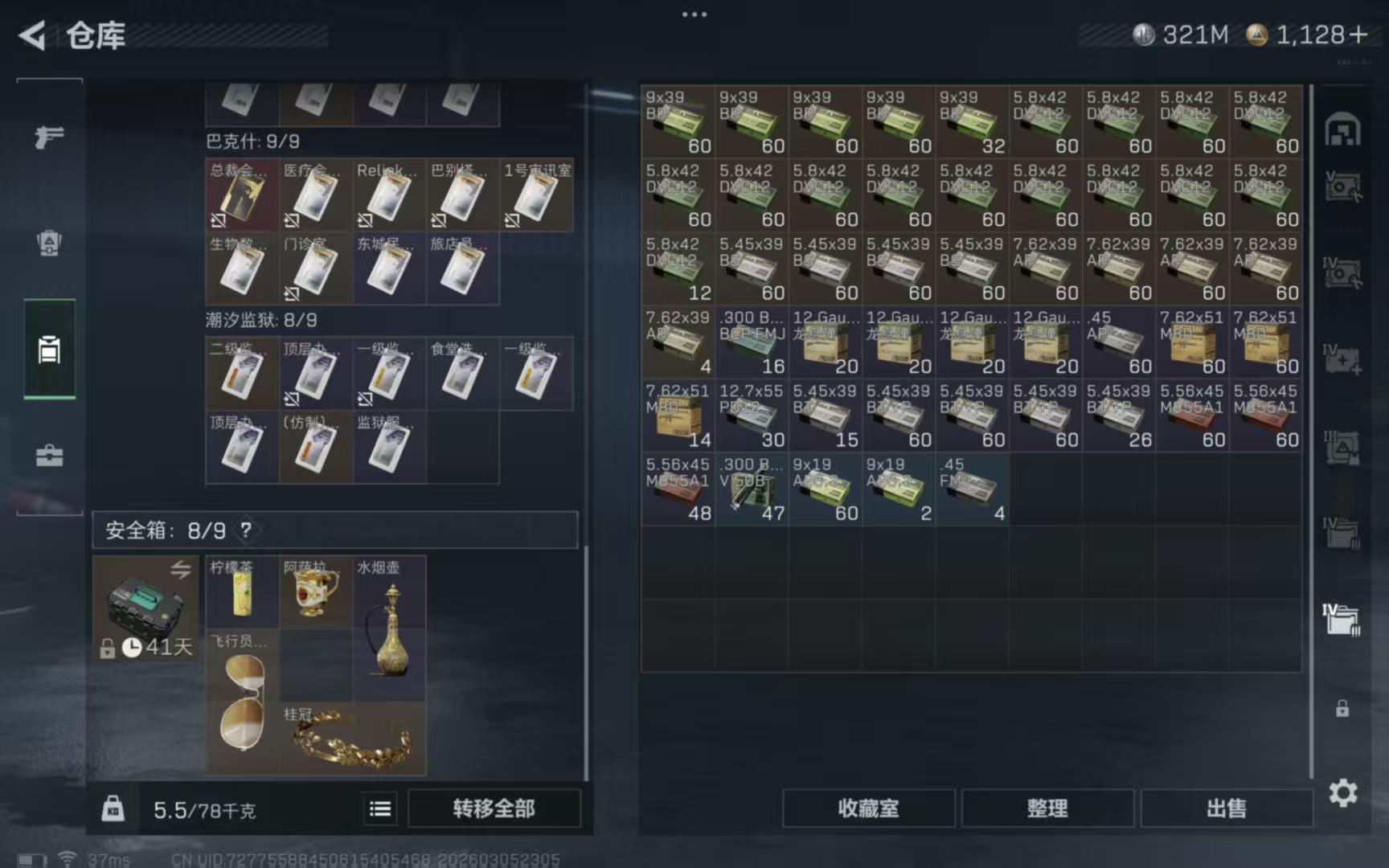Open the top stash home icon in right sidebar
Viewport: 1389px width, 868px height.
[x=1342, y=130]
